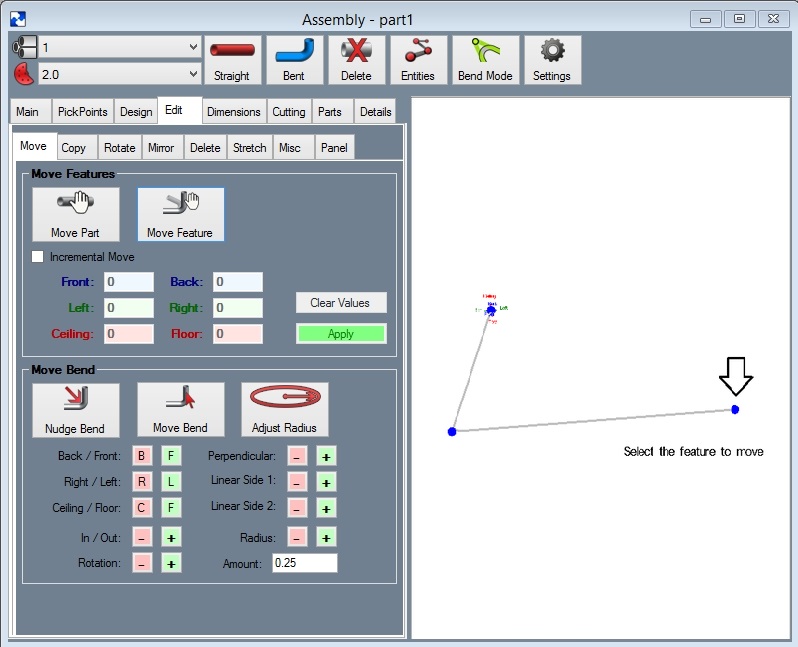Click the Amount input field
Viewport: 798px width, 647px height.
pyautogui.click(x=304, y=563)
